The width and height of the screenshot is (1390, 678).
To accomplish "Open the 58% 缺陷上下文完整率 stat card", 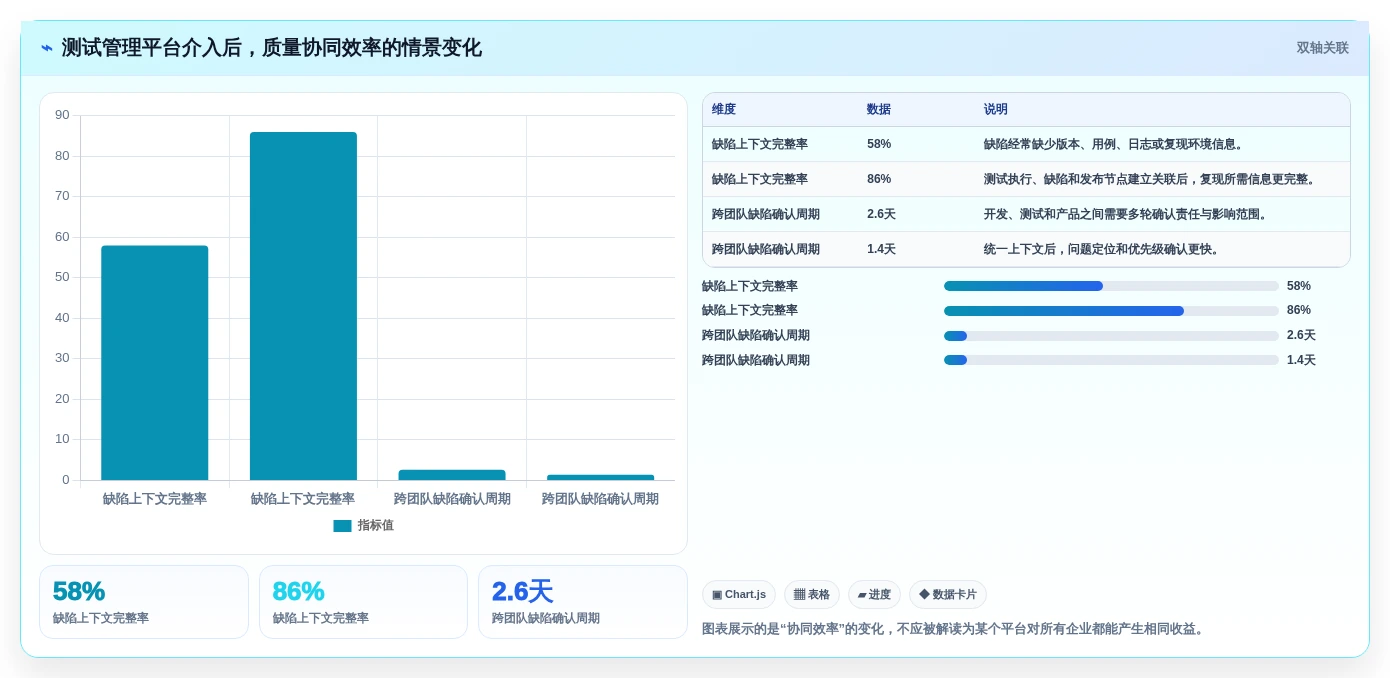I will pyautogui.click(x=144, y=602).
